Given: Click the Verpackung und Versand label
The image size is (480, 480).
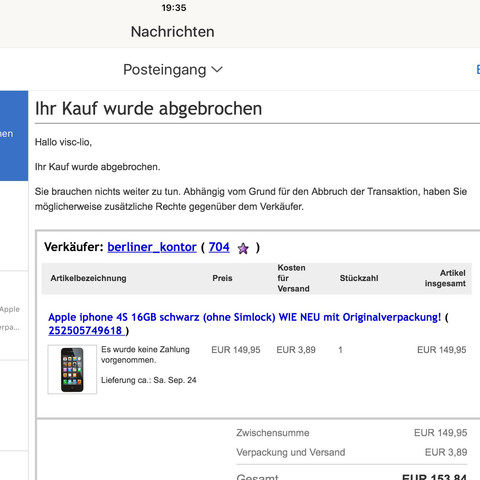Looking at the screenshot, I should (x=291, y=452).
